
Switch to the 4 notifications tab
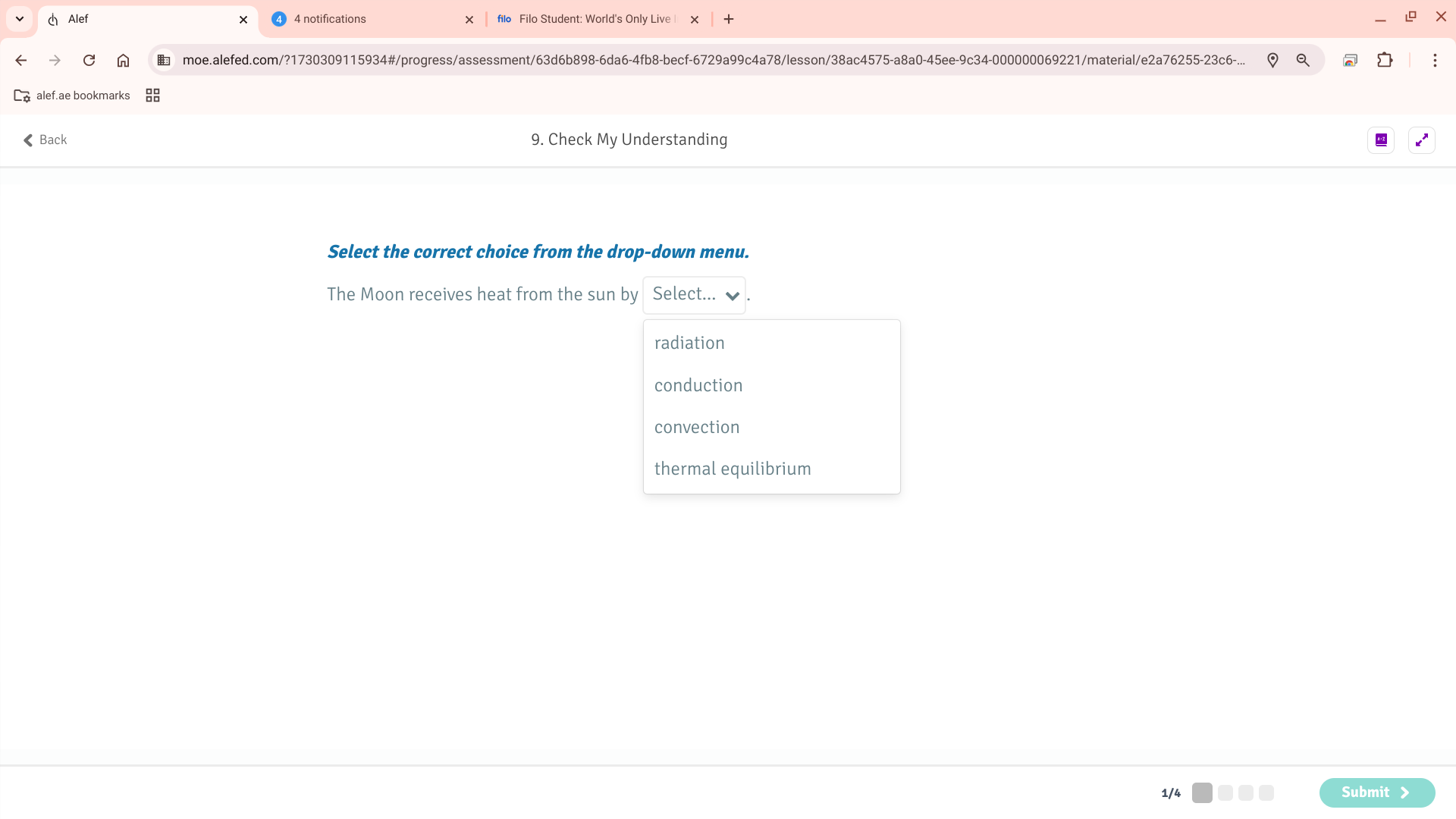click(364, 19)
